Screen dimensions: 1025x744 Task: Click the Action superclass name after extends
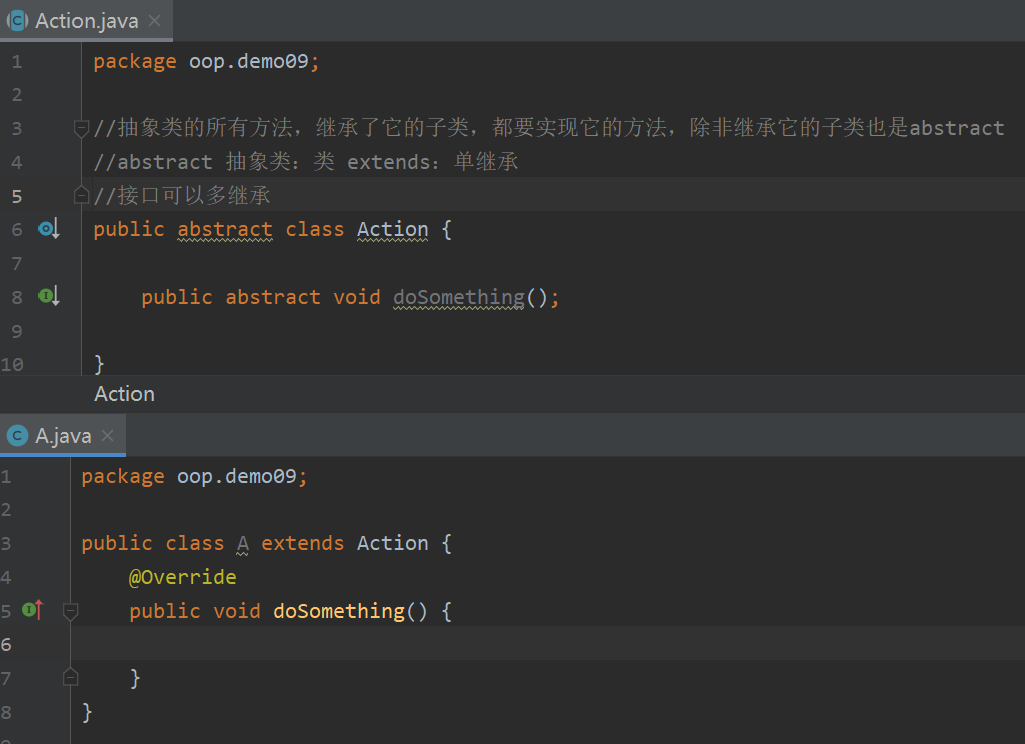coord(392,543)
